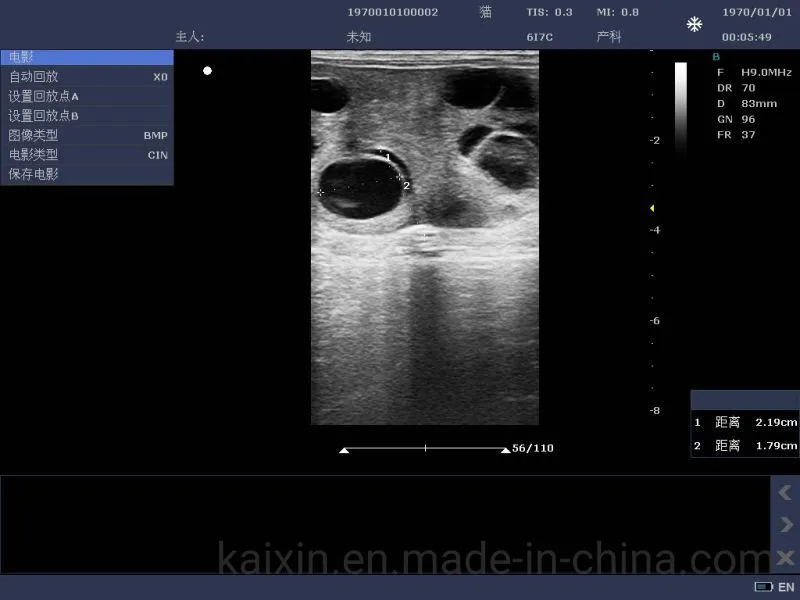
Task: Click the cine frame position slider
Action: tap(425, 449)
